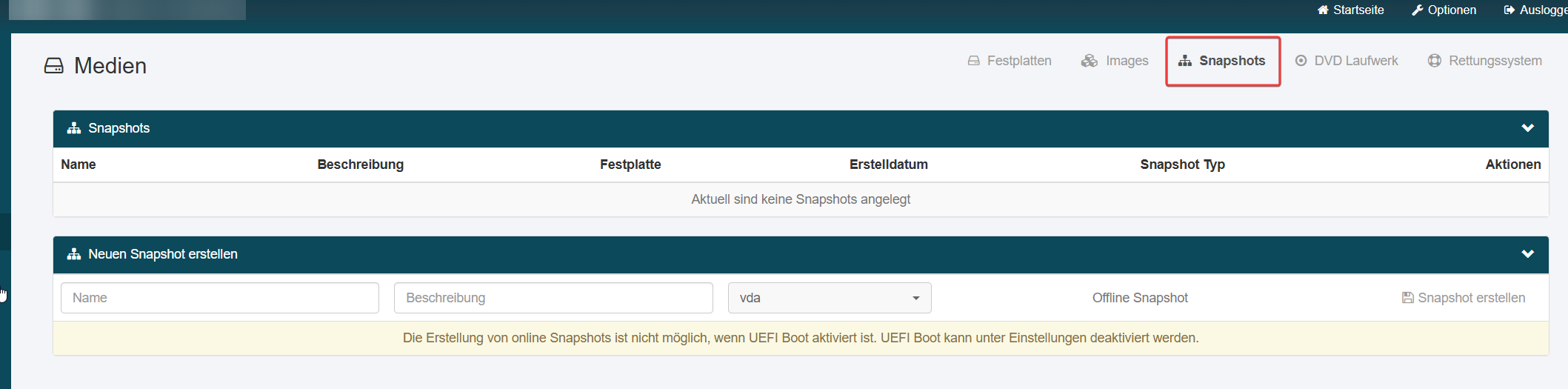Open the Images tab
The width and height of the screenshot is (1568, 389).
click(x=1115, y=61)
